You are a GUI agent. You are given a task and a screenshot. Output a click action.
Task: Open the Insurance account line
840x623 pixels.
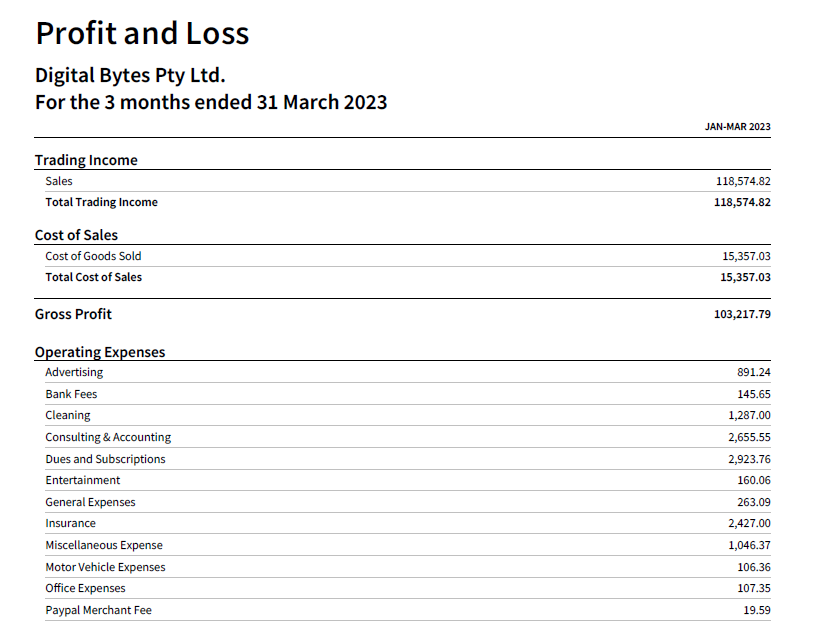[70, 523]
